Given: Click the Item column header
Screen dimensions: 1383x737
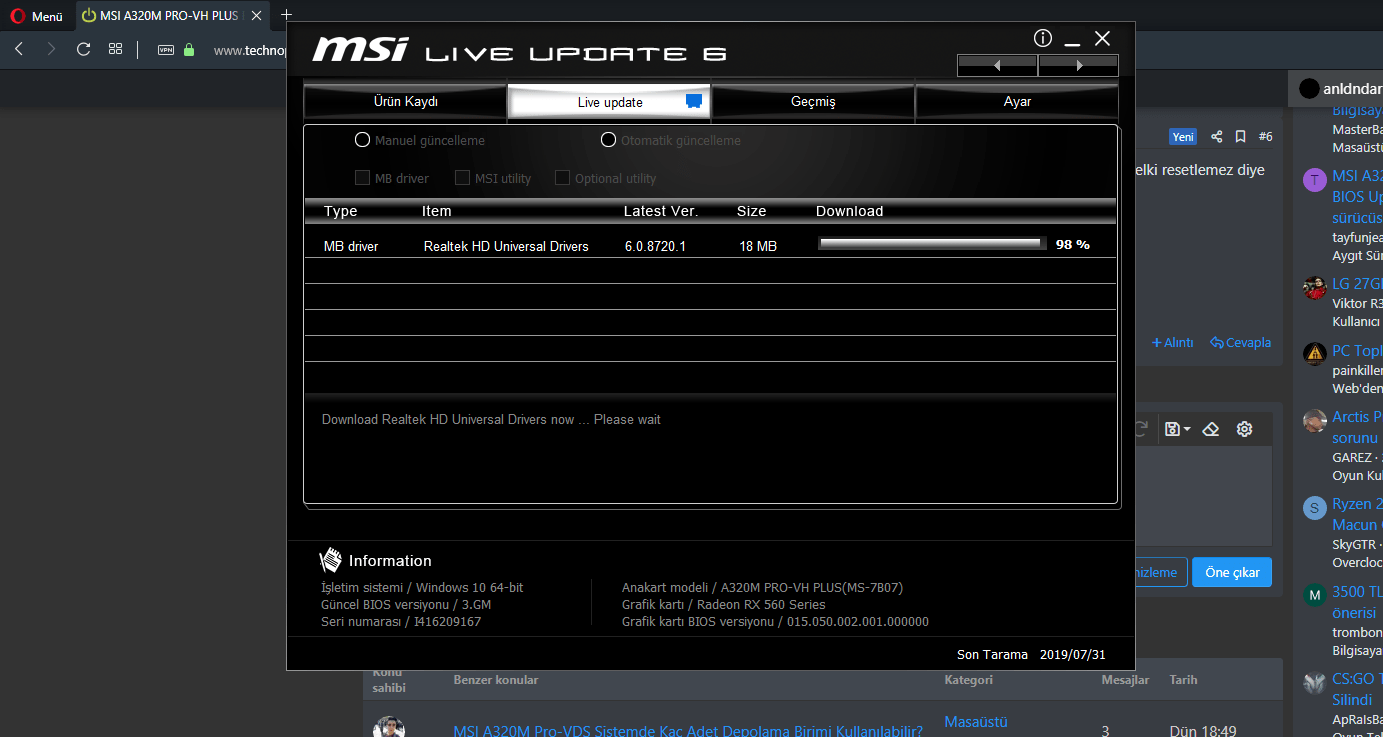Looking at the screenshot, I should tap(437, 211).
